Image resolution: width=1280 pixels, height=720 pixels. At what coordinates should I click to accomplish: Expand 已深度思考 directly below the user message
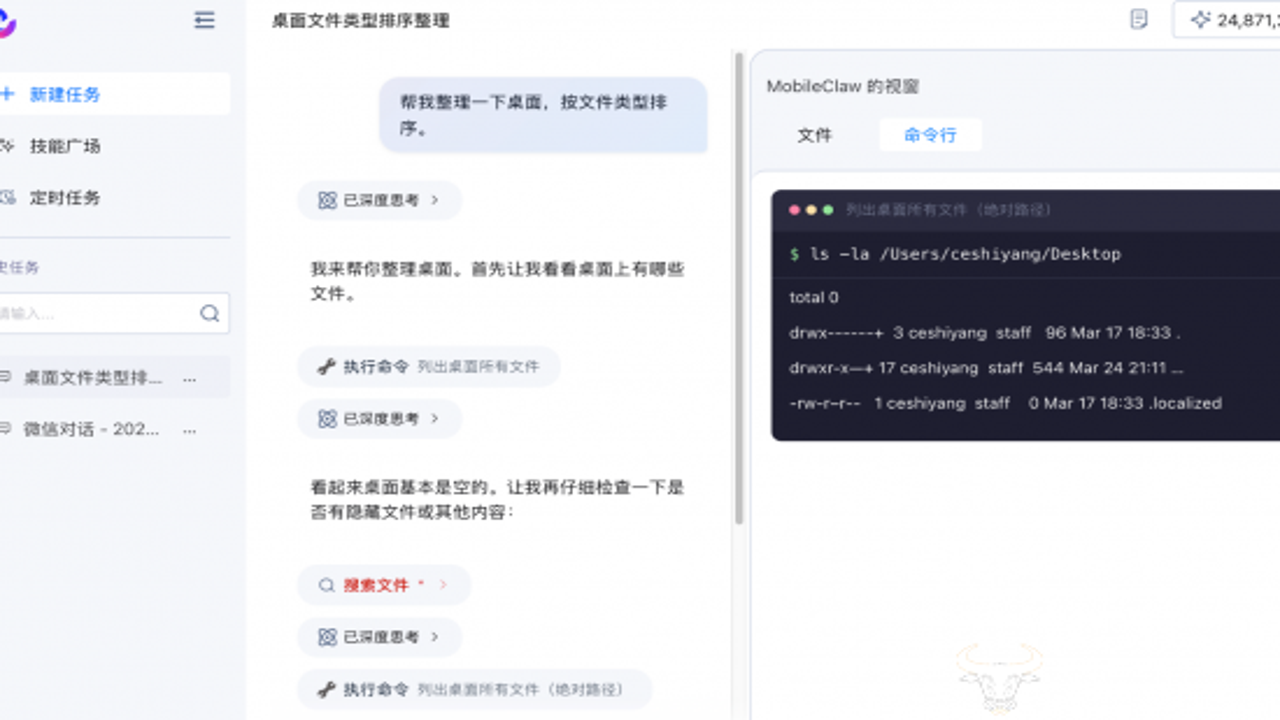point(379,200)
